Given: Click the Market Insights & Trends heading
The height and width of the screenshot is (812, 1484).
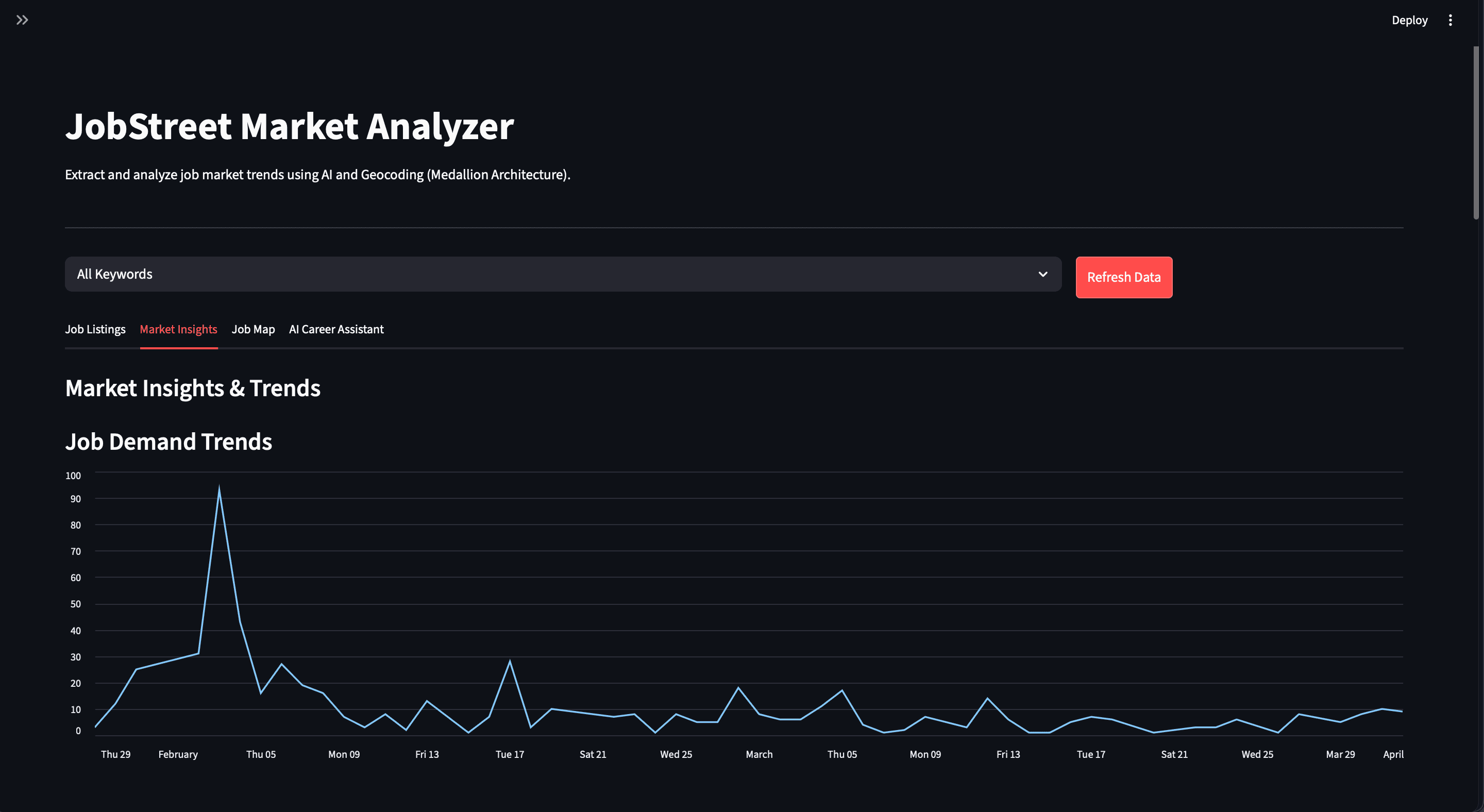Looking at the screenshot, I should coord(192,388).
